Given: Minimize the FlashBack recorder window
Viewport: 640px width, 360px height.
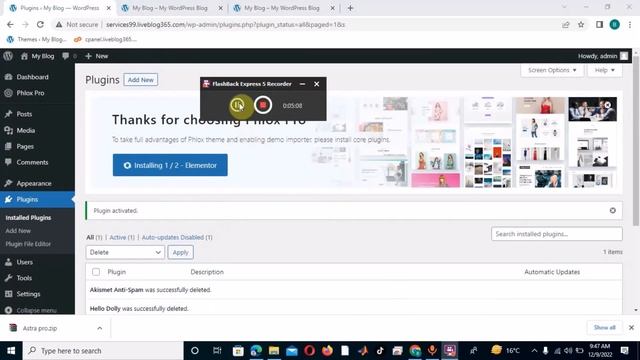Looking at the screenshot, I should pyautogui.click(x=302, y=84).
